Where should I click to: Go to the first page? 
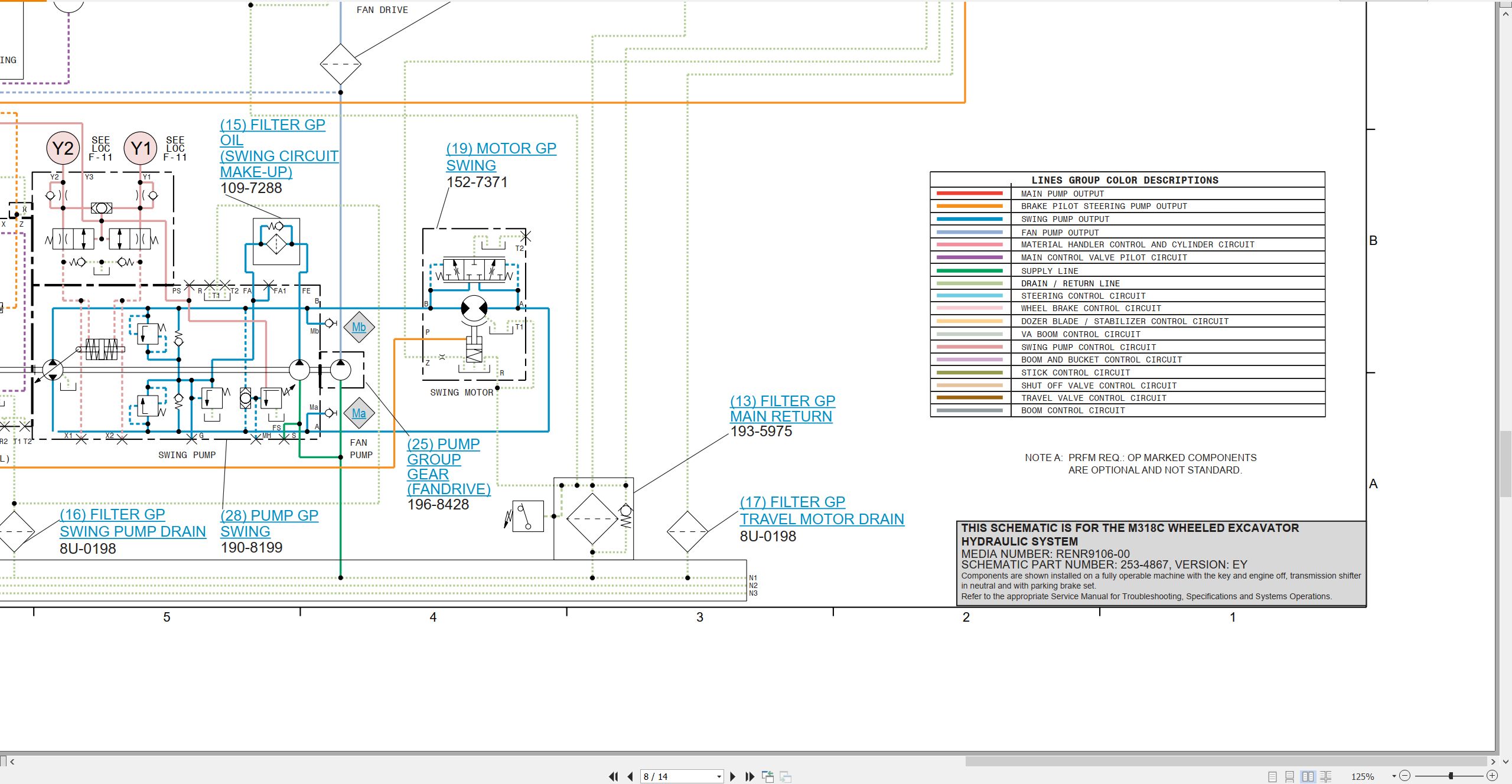[x=614, y=776]
